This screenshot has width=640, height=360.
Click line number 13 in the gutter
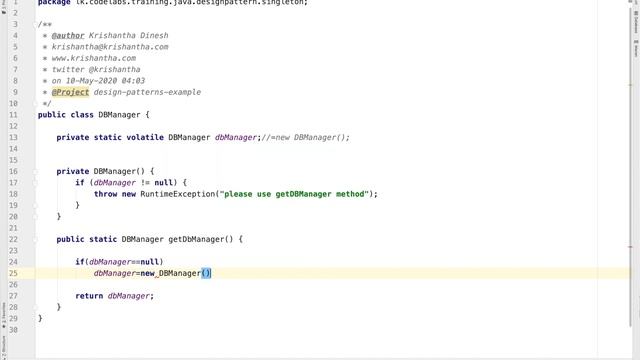pyautogui.click(x=13, y=138)
